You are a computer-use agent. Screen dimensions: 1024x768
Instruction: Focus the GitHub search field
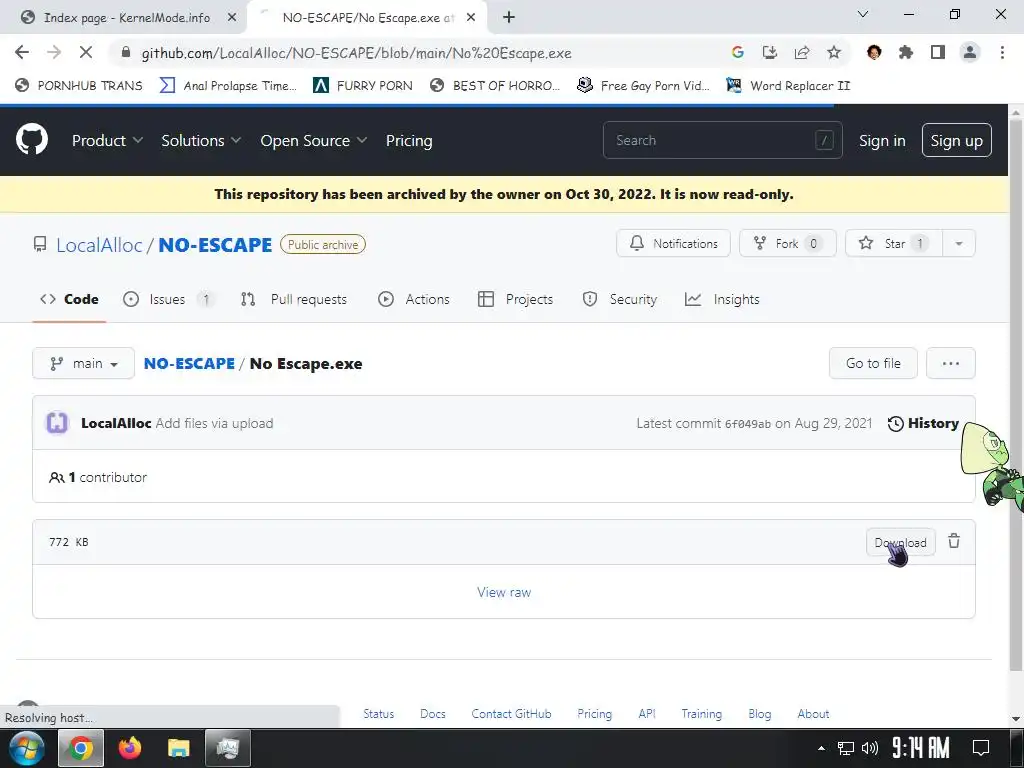click(x=722, y=140)
